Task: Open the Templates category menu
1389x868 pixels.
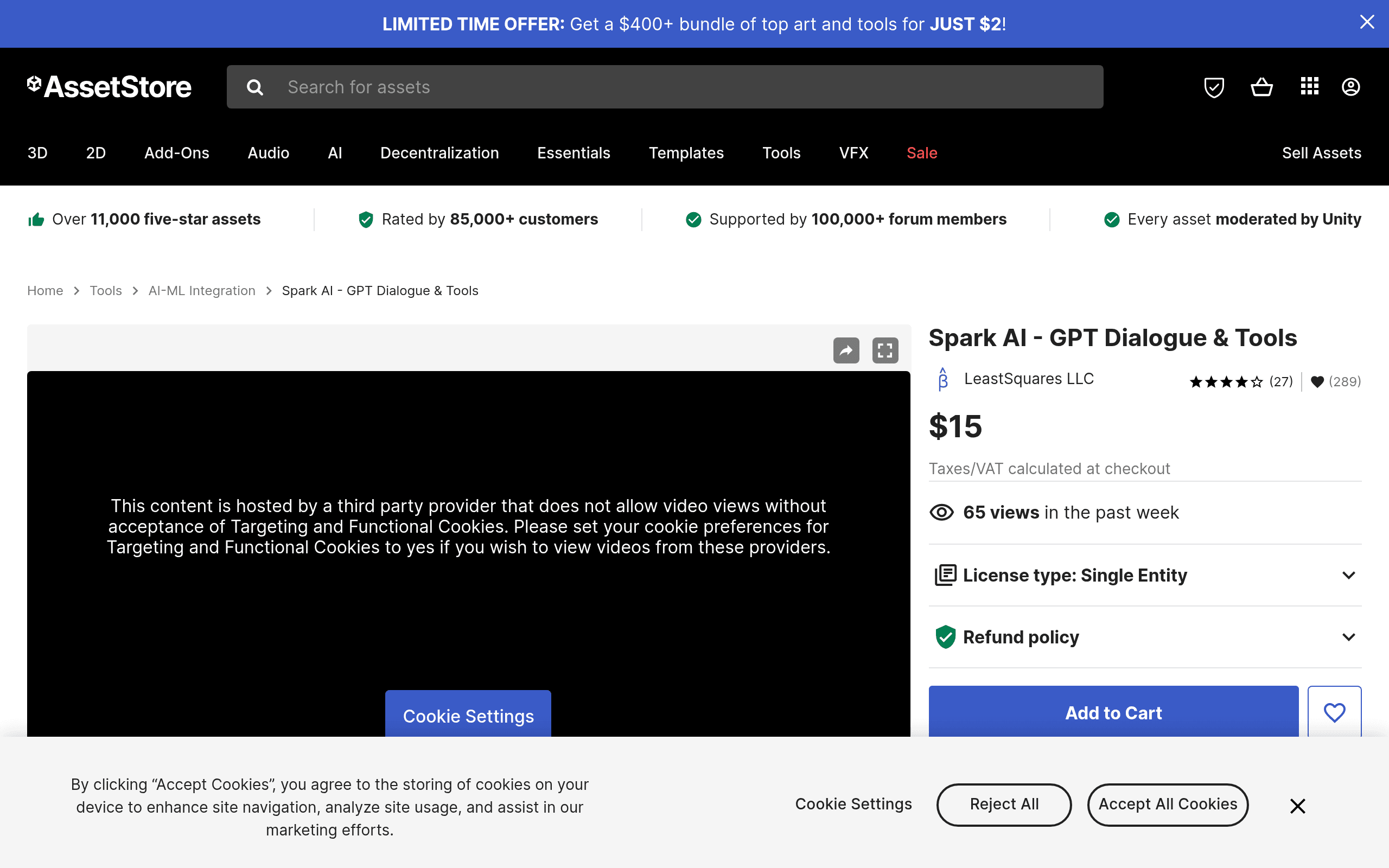Action: [686, 152]
